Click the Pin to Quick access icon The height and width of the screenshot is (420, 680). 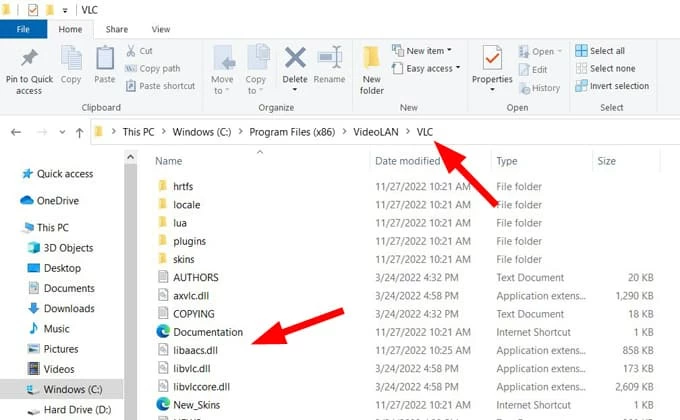(x=29, y=60)
